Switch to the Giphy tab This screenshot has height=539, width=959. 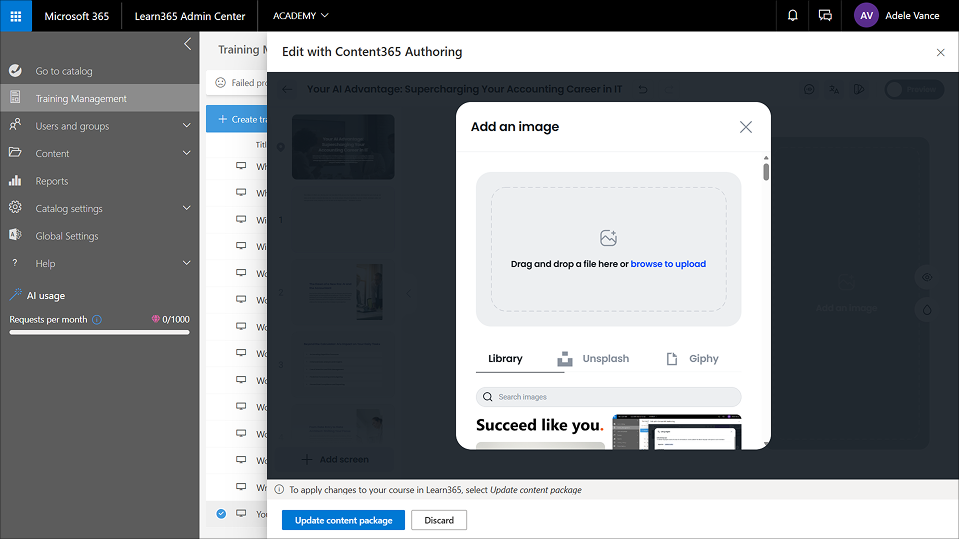pyautogui.click(x=692, y=359)
